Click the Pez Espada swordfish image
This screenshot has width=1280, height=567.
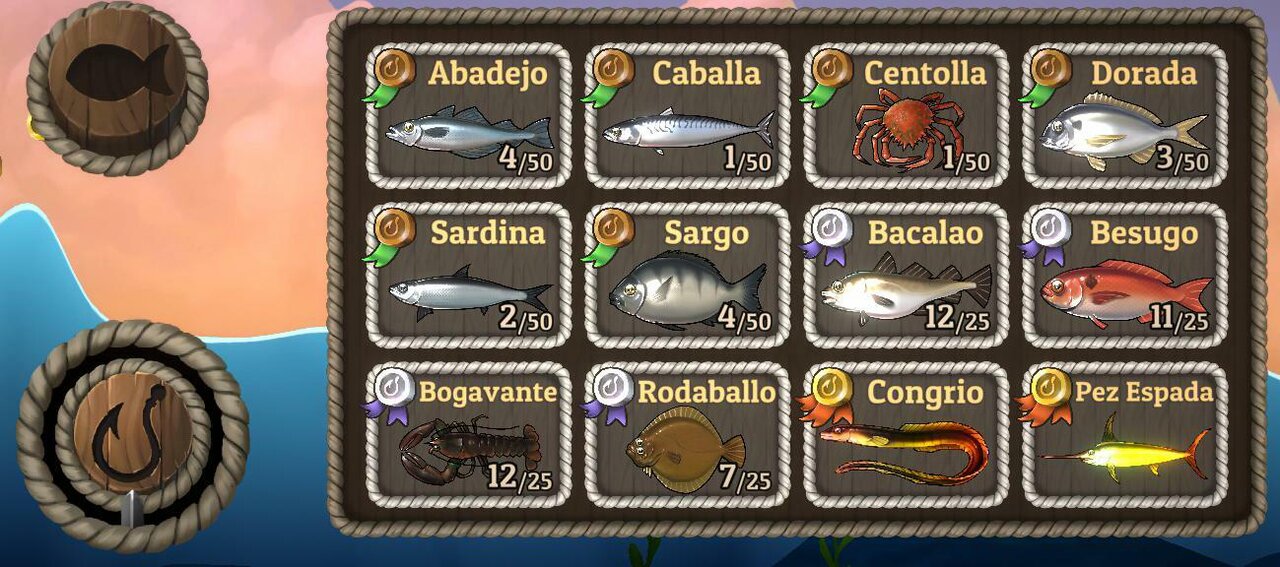tap(1124, 450)
